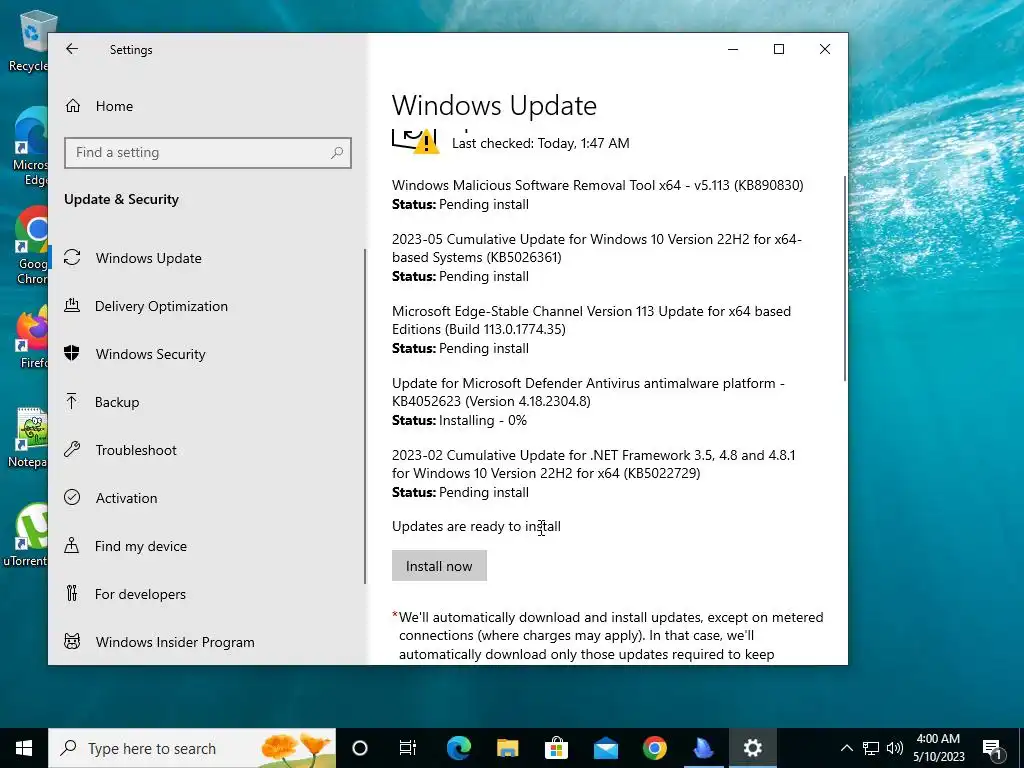
Task: Select the uTorrent desktop shortcut
Action: point(26,534)
